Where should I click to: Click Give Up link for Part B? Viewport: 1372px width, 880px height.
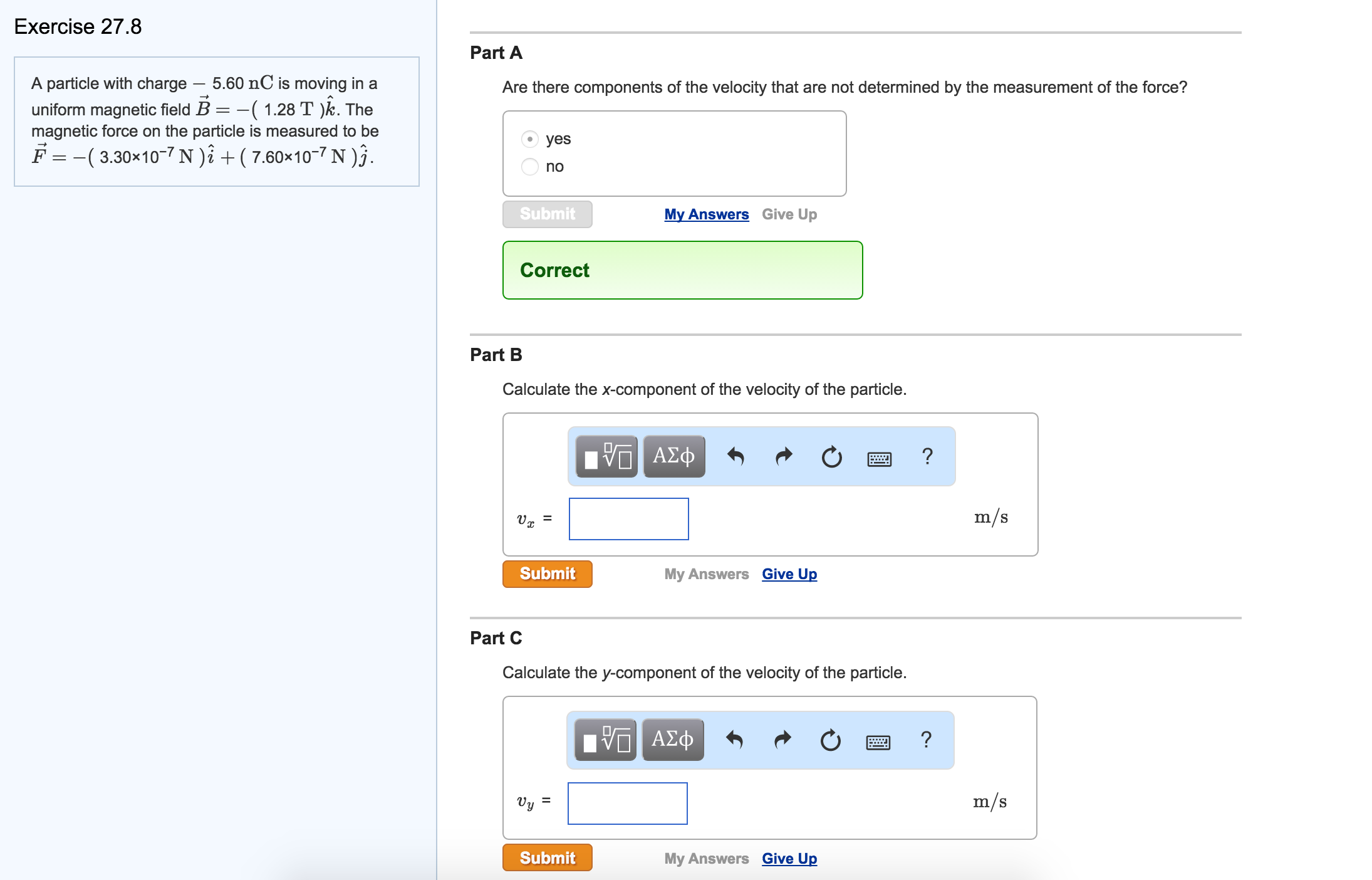(789, 574)
